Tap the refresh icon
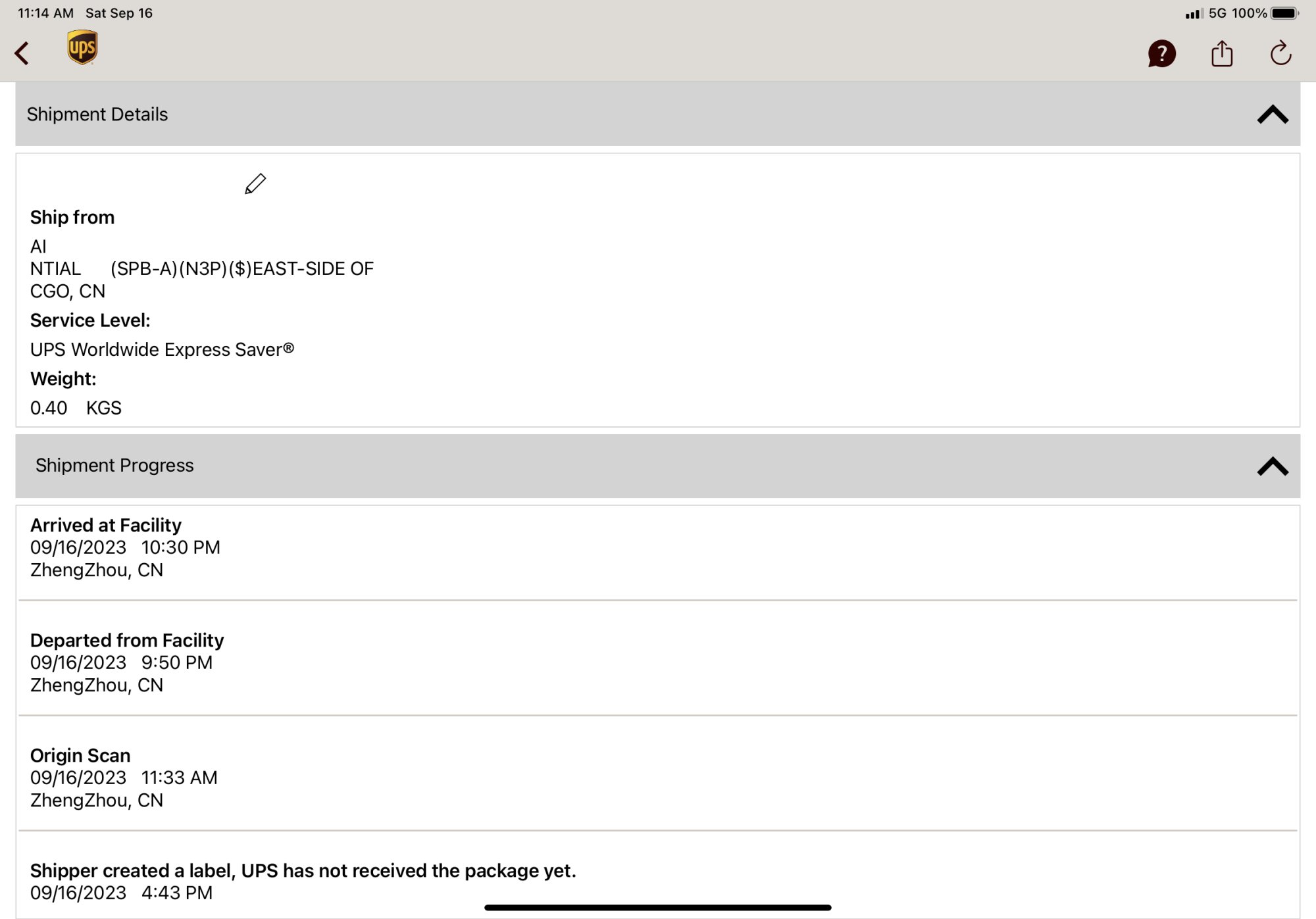 click(x=1280, y=53)
